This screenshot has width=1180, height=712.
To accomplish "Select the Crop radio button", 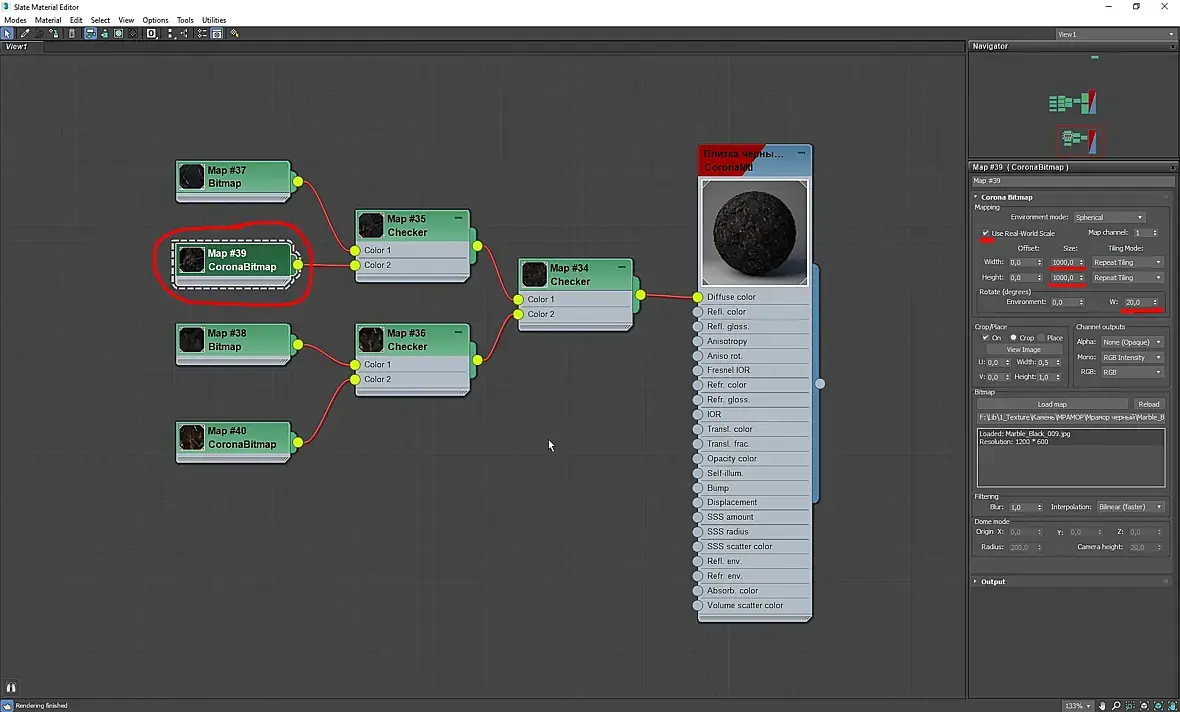I will (x=1014, y=338).
